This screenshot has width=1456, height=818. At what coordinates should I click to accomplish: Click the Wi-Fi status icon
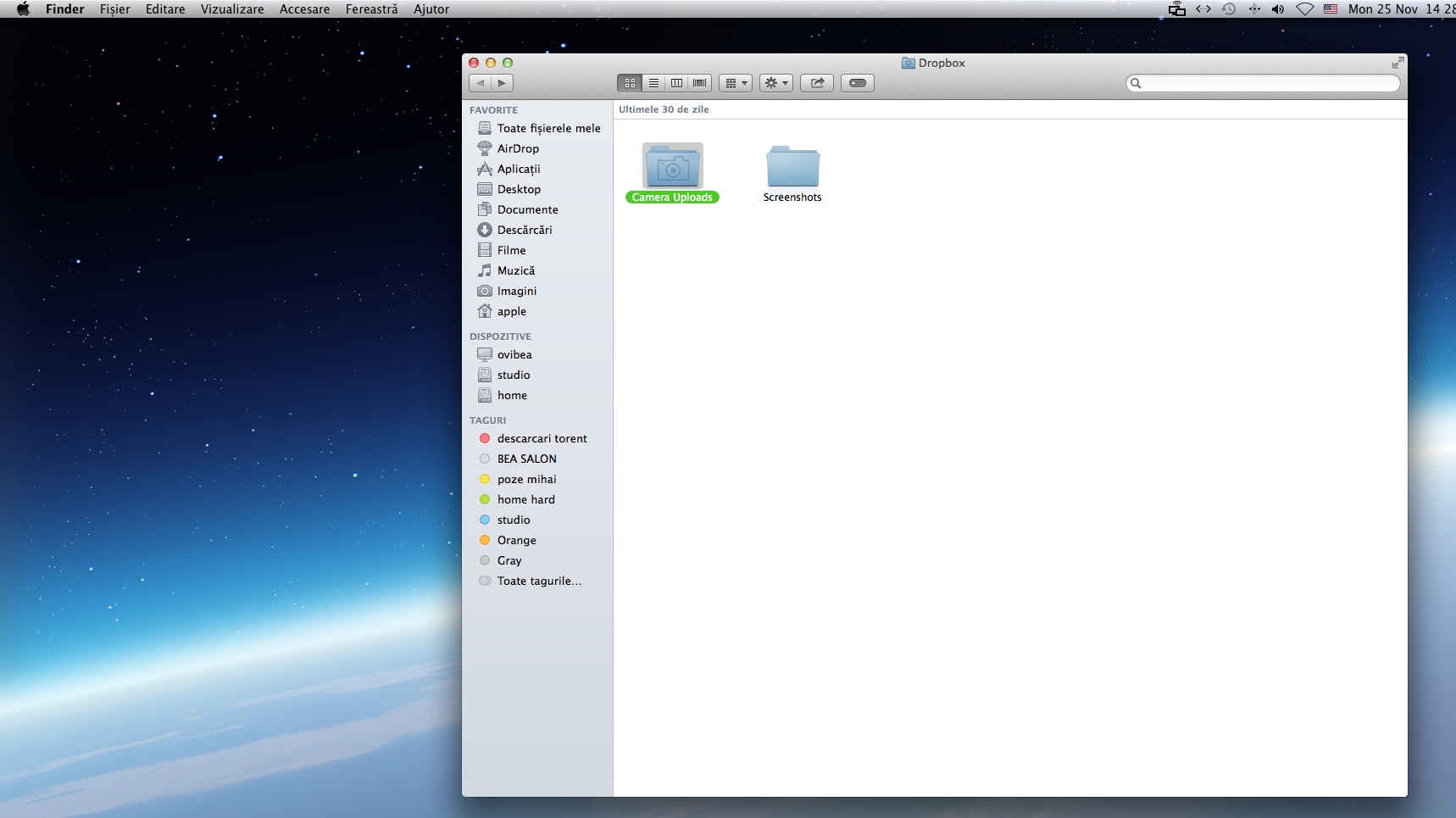(1305, 9)
